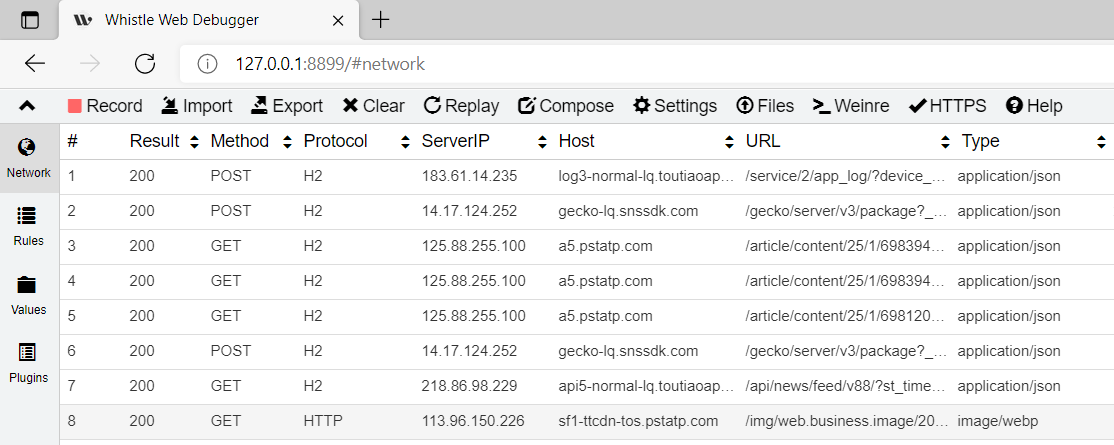
Task: Click URL /service/2/app_log in row 1
Action: click(x=846, y=176)
